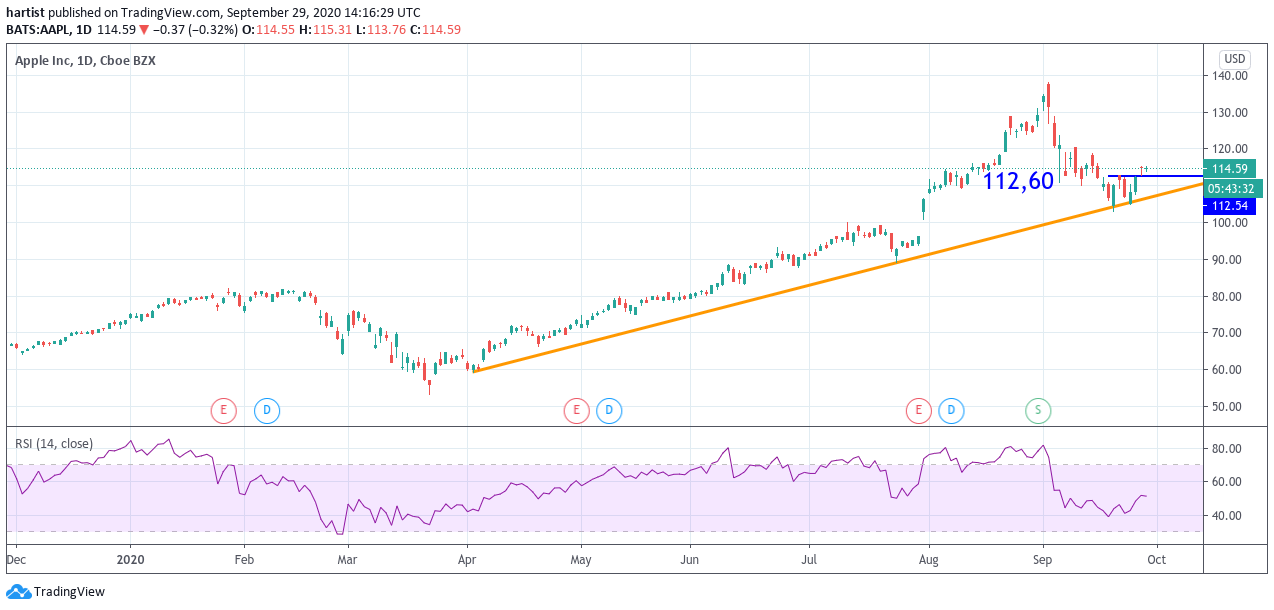Screen dimensions: 1274x610
Task: Select the earnings marker E just before August
Action: [x=918, y=409]
